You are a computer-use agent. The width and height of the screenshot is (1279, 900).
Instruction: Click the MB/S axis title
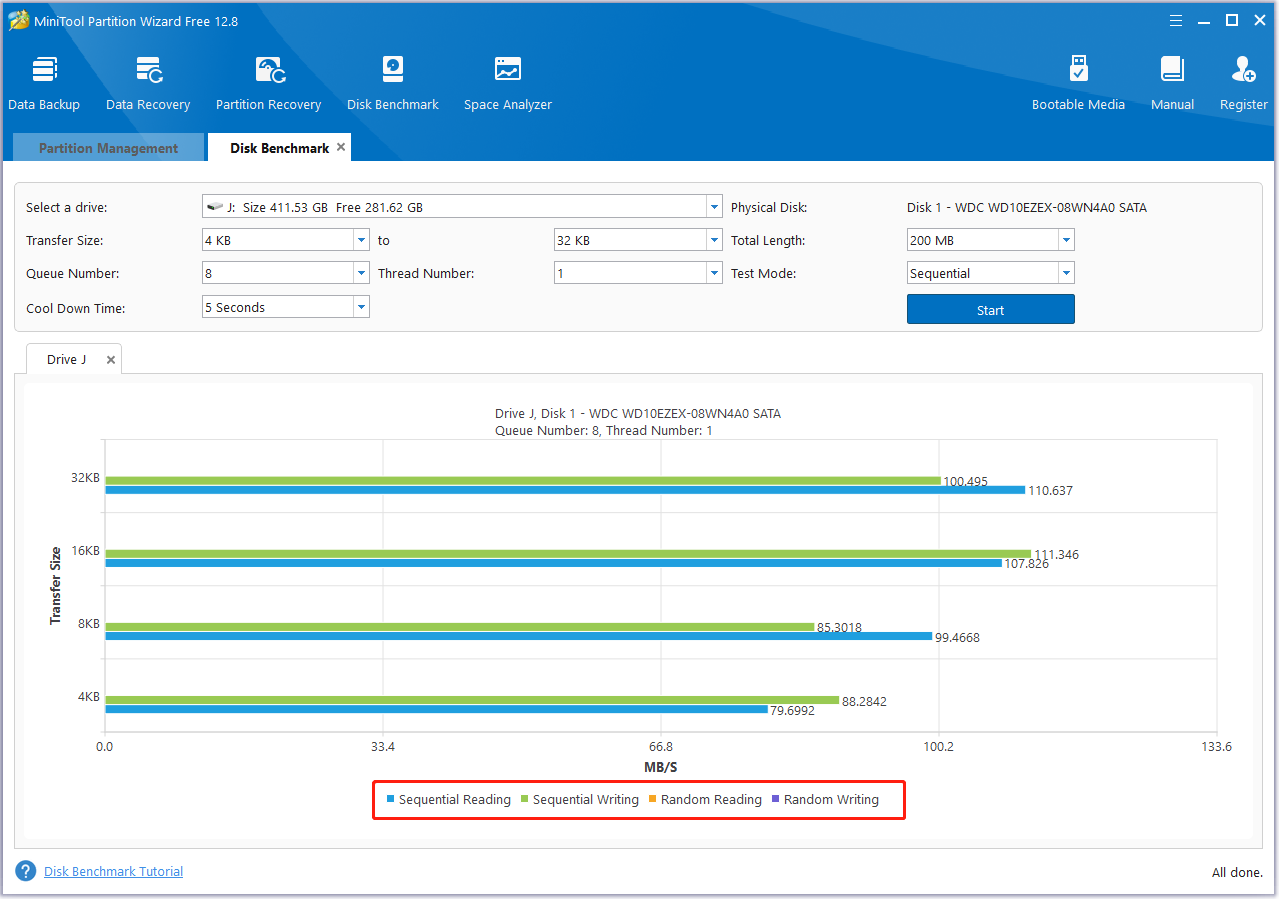coord(660,767)
